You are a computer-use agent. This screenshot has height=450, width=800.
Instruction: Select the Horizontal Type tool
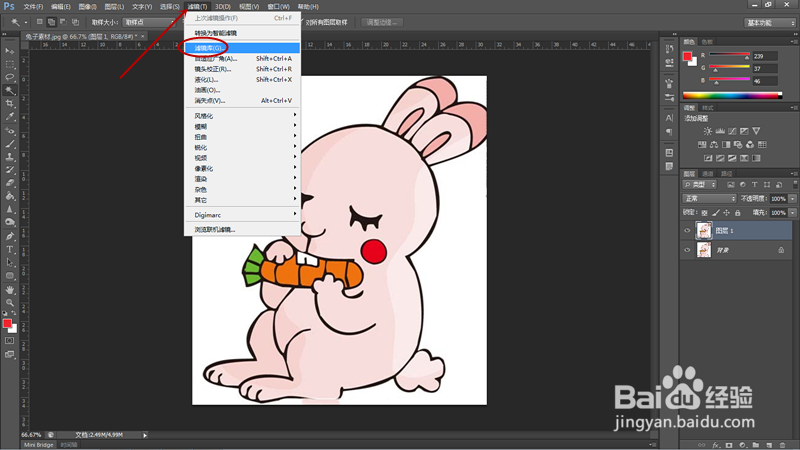[x=10, y=249]
